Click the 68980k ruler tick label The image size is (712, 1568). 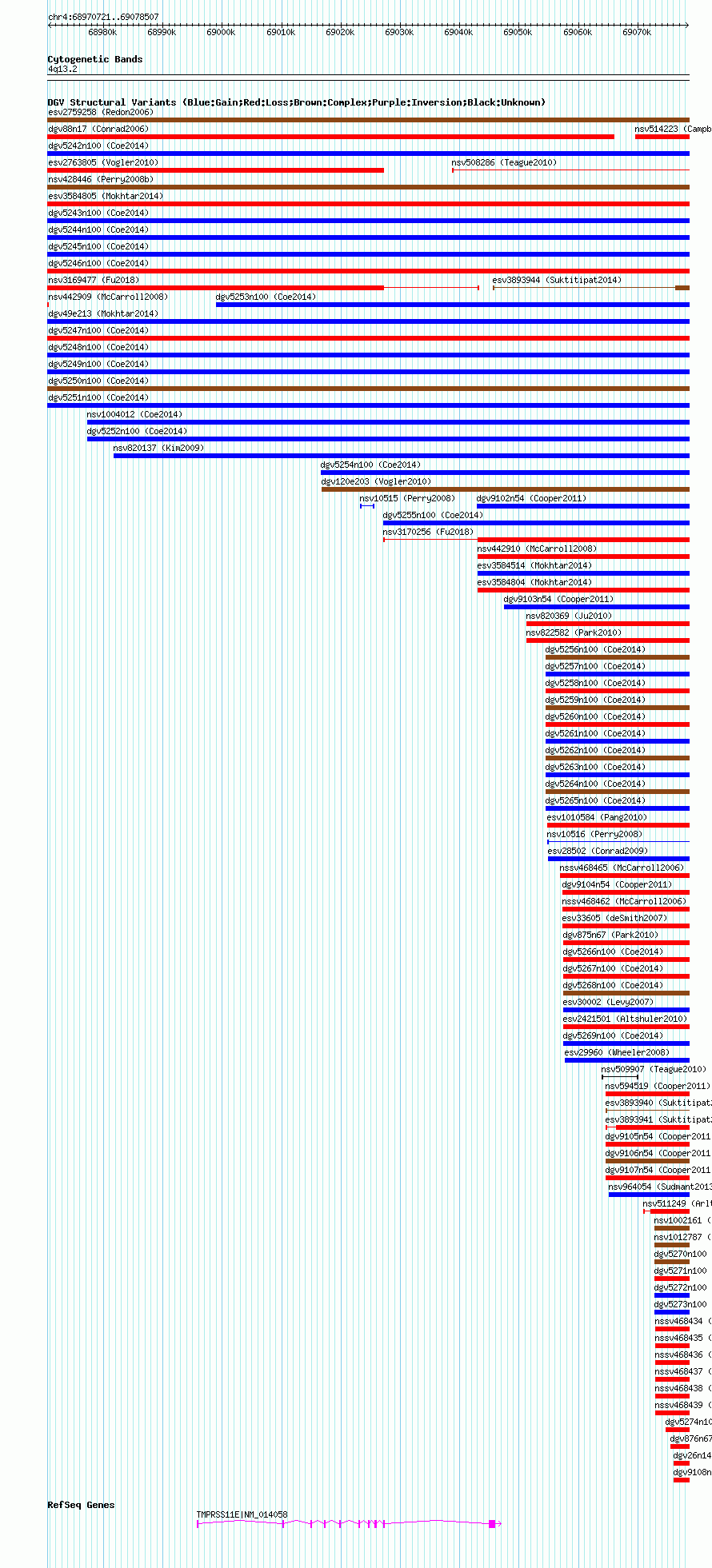coord(102,33)
